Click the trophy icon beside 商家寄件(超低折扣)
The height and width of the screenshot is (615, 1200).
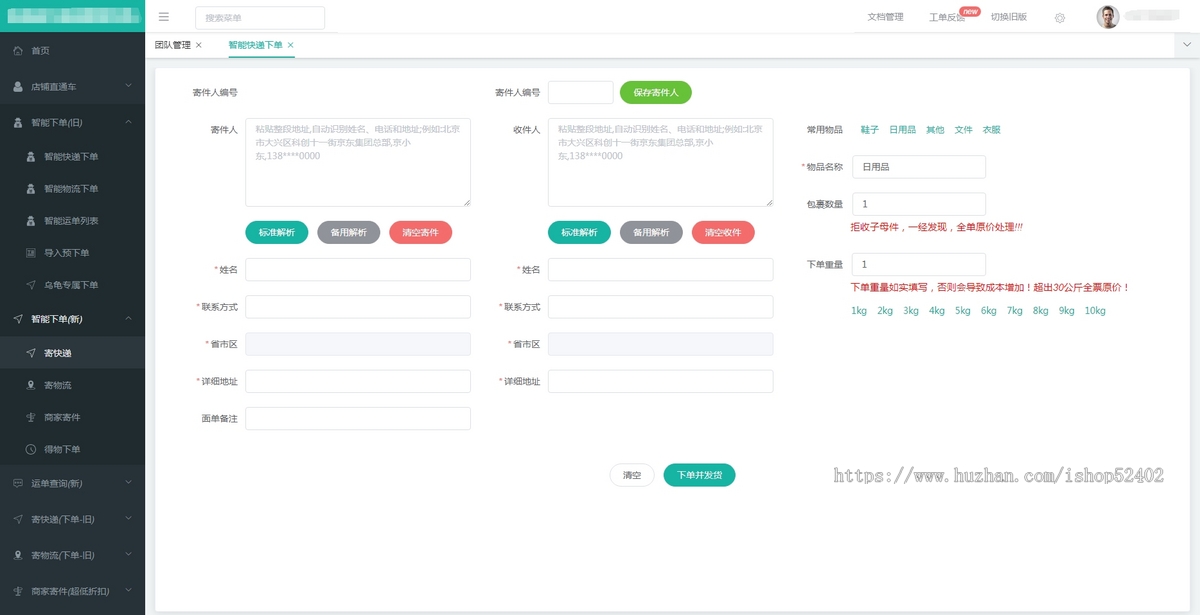pos(18,591)
